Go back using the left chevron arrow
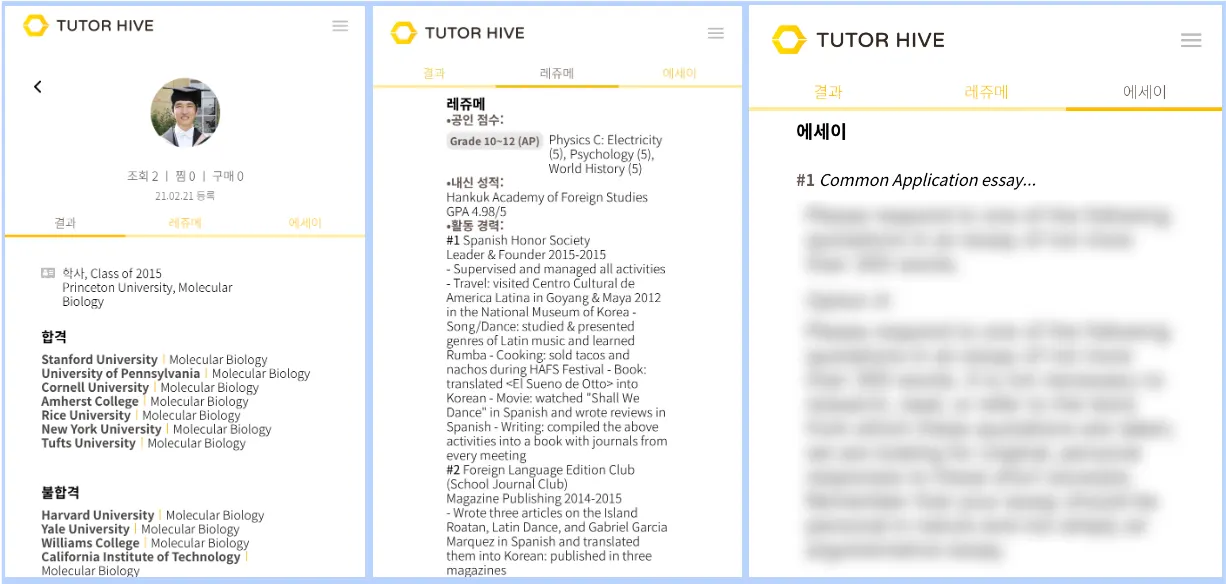This screenshot has height=584, width=1226. (x=38, y=87)
